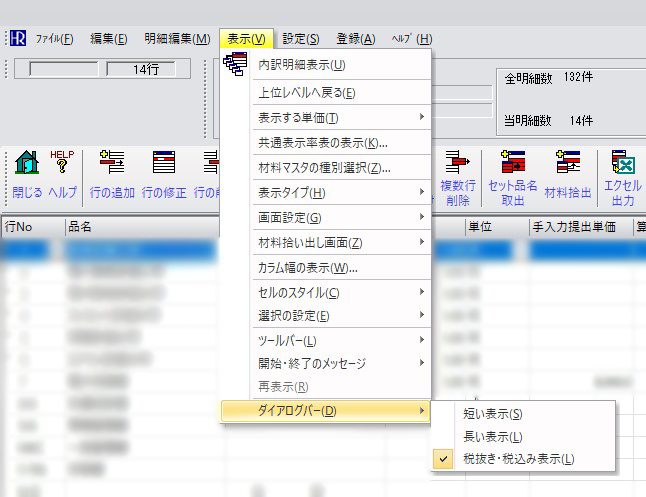Click the application logo icon in menu bar

pos(17,38)
